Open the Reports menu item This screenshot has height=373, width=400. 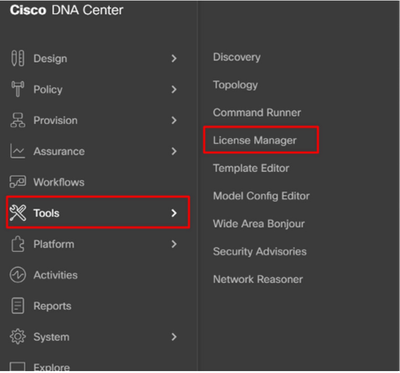[x=52, y=306]
